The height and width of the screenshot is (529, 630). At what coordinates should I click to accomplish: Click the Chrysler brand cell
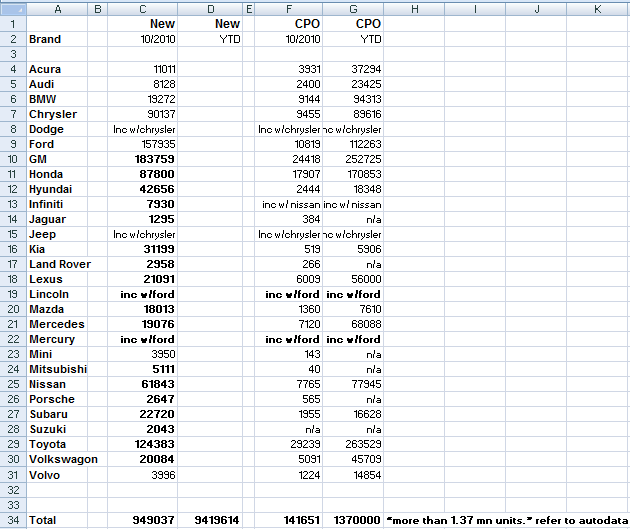click(x=57, y=114)
